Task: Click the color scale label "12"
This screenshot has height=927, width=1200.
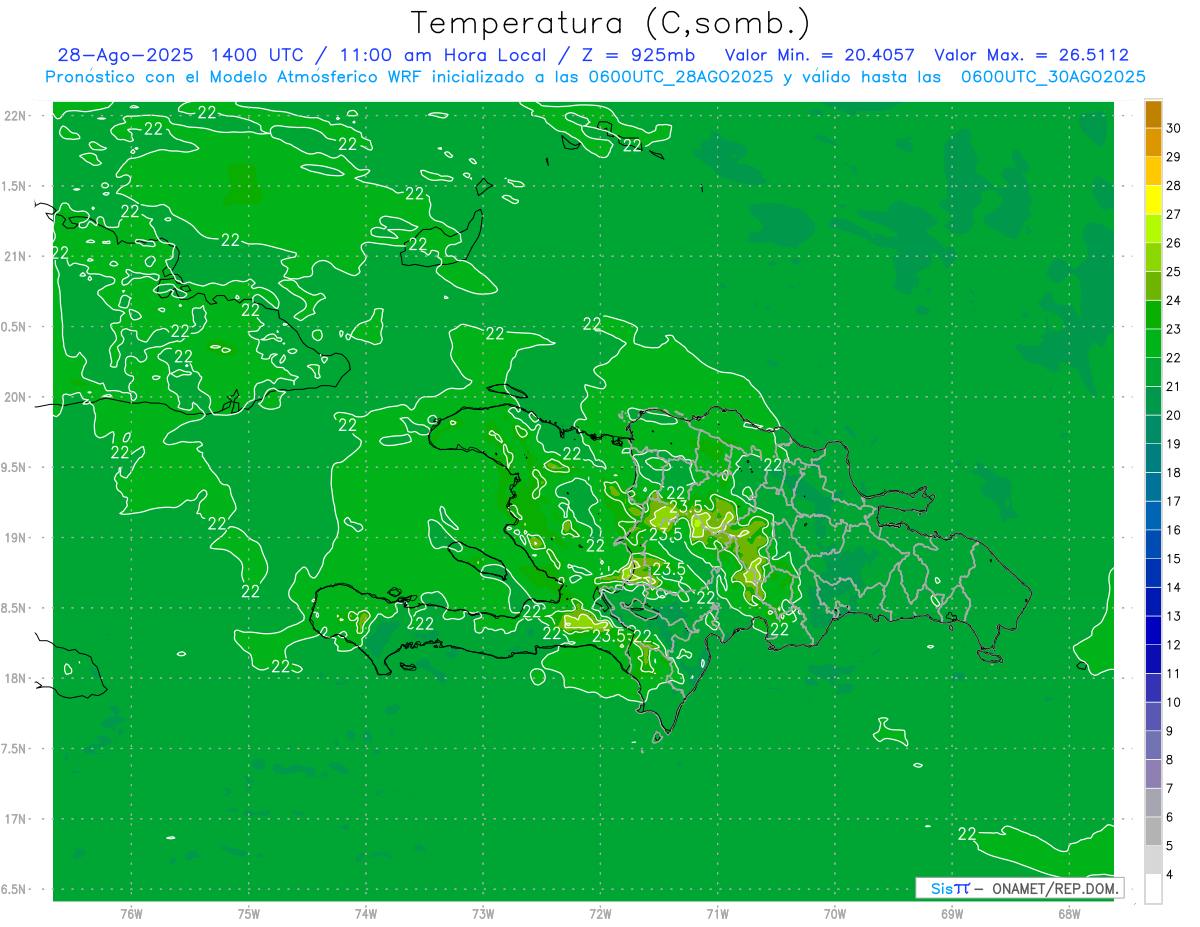Action: pos(1173,645)
